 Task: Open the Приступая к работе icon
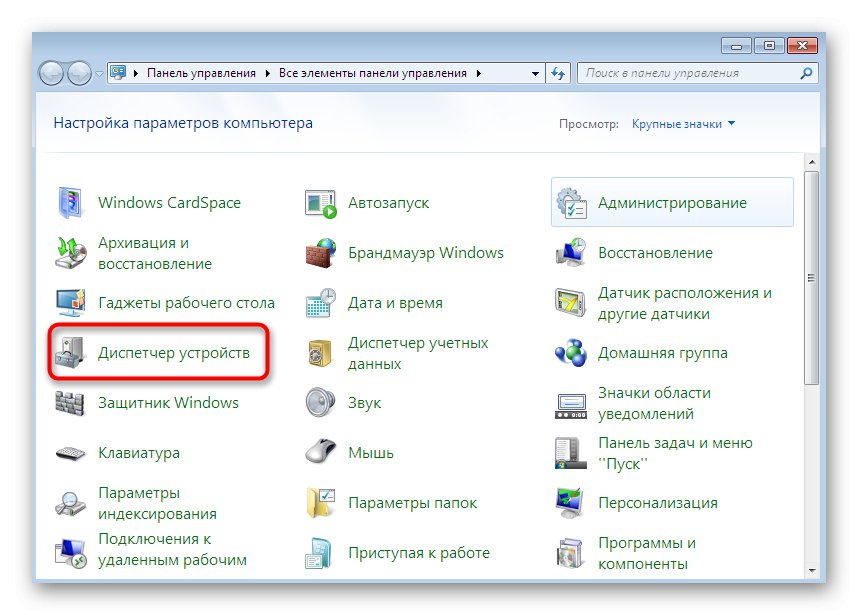(x=320, y=553)
